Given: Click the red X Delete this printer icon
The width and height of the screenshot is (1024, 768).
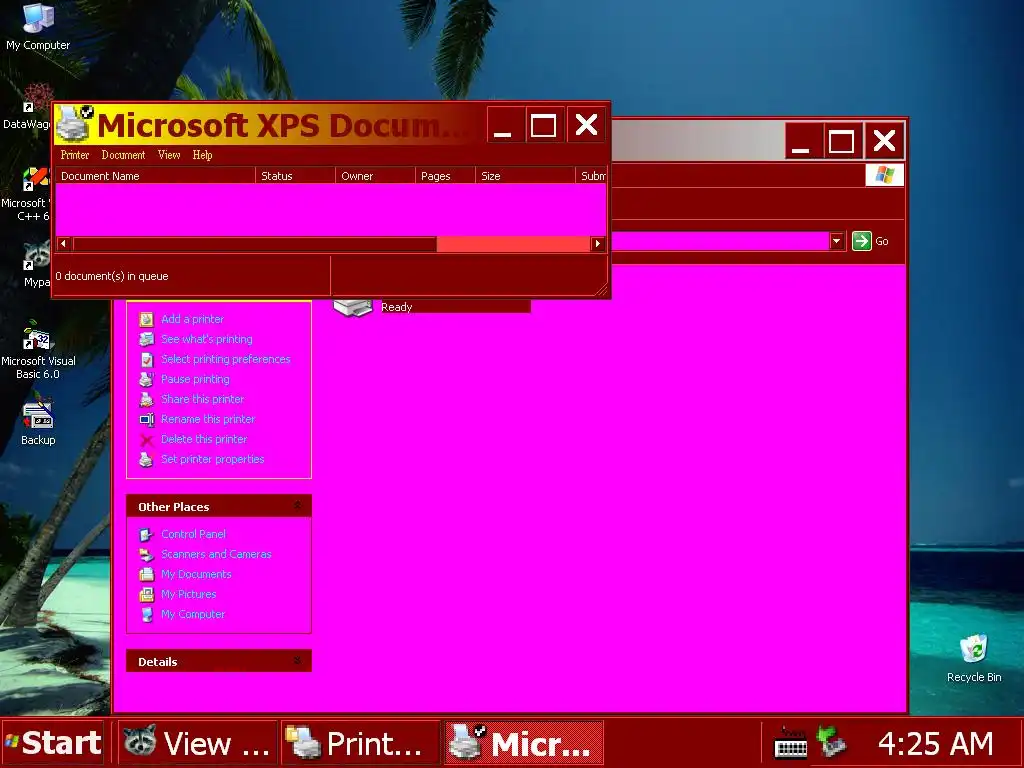Looking at the screenshot, I should (146, 440).
